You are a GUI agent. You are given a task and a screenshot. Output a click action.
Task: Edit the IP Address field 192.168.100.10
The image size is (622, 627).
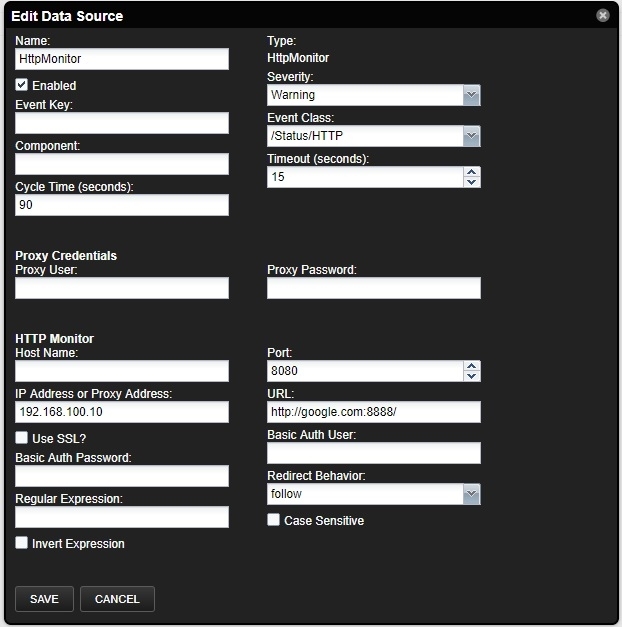point(122,412)
